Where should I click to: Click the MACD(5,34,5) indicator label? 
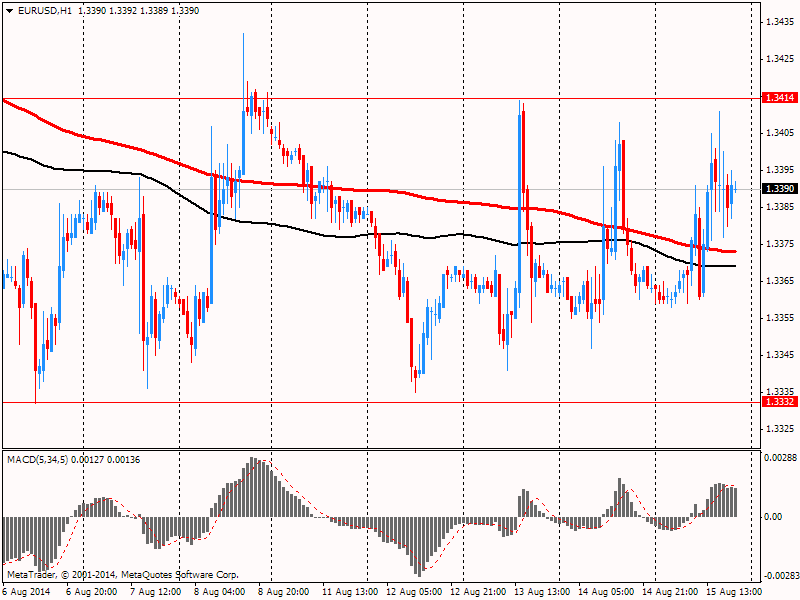click(40, 459)
